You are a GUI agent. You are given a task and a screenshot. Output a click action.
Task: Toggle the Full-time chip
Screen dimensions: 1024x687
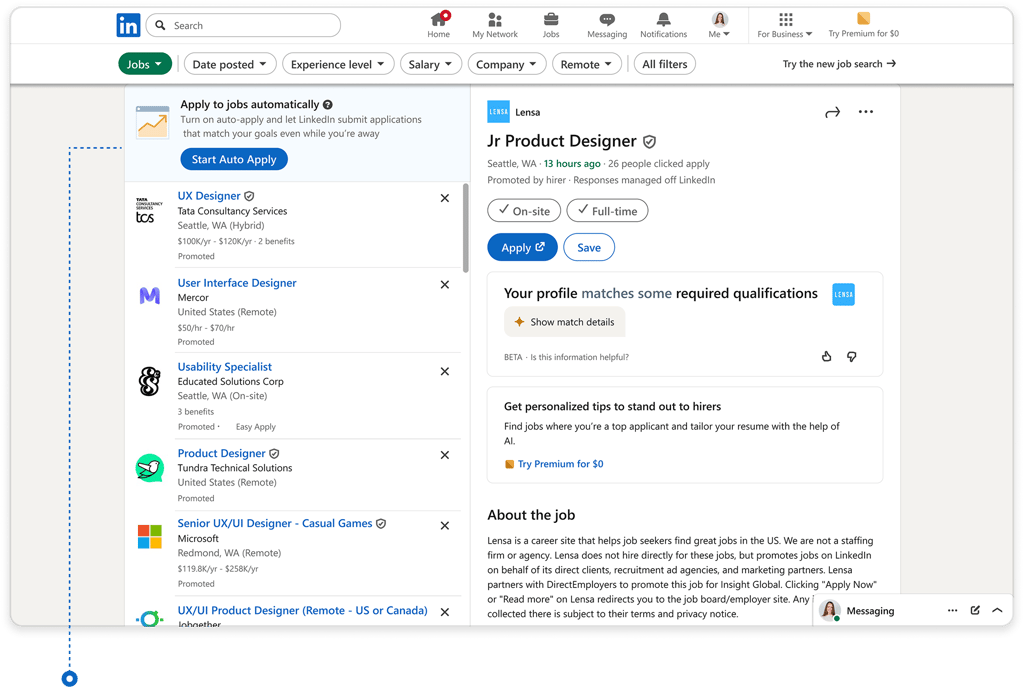pyautogui.click(x=607, y=211)
